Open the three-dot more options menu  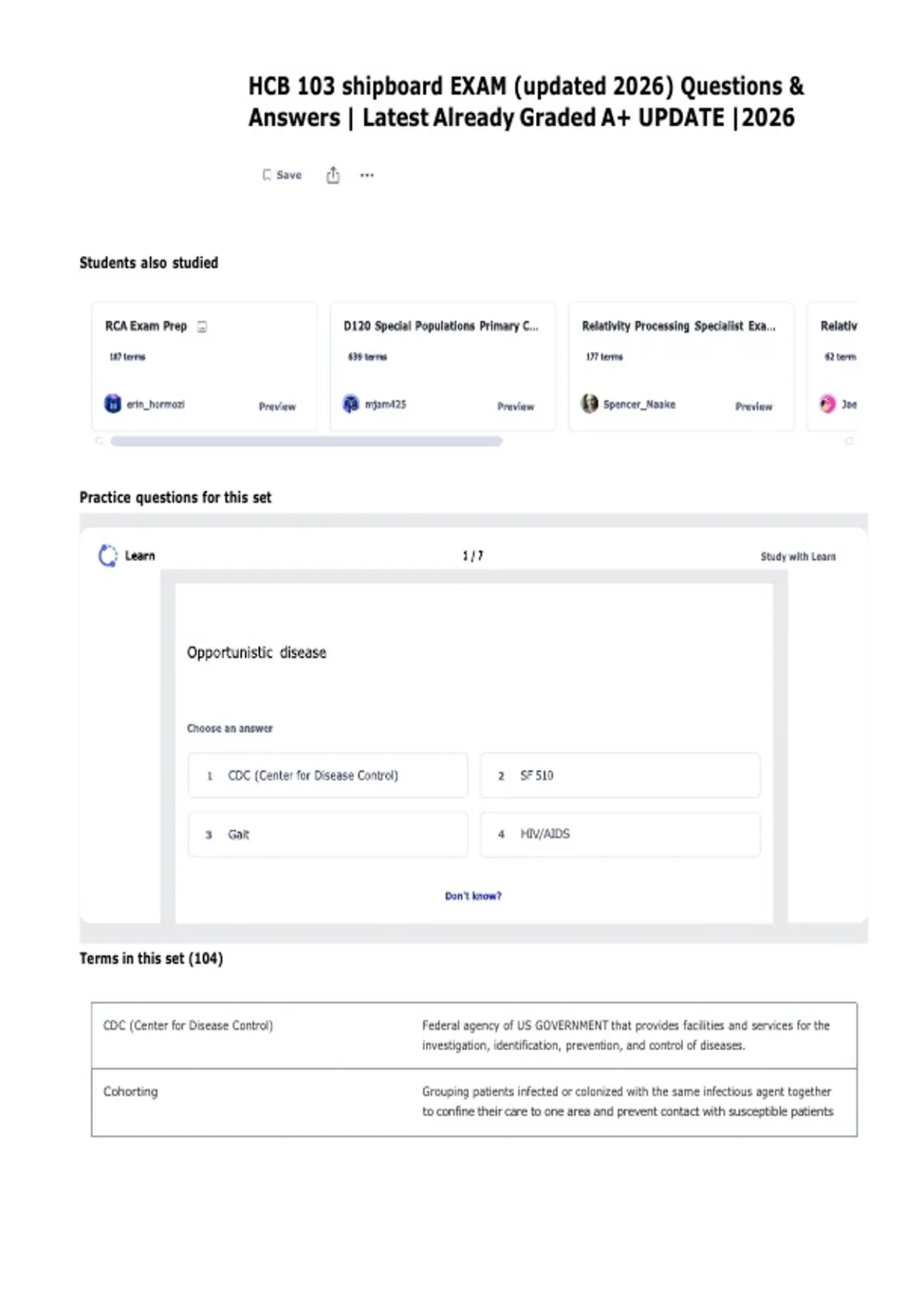(367, 176)
